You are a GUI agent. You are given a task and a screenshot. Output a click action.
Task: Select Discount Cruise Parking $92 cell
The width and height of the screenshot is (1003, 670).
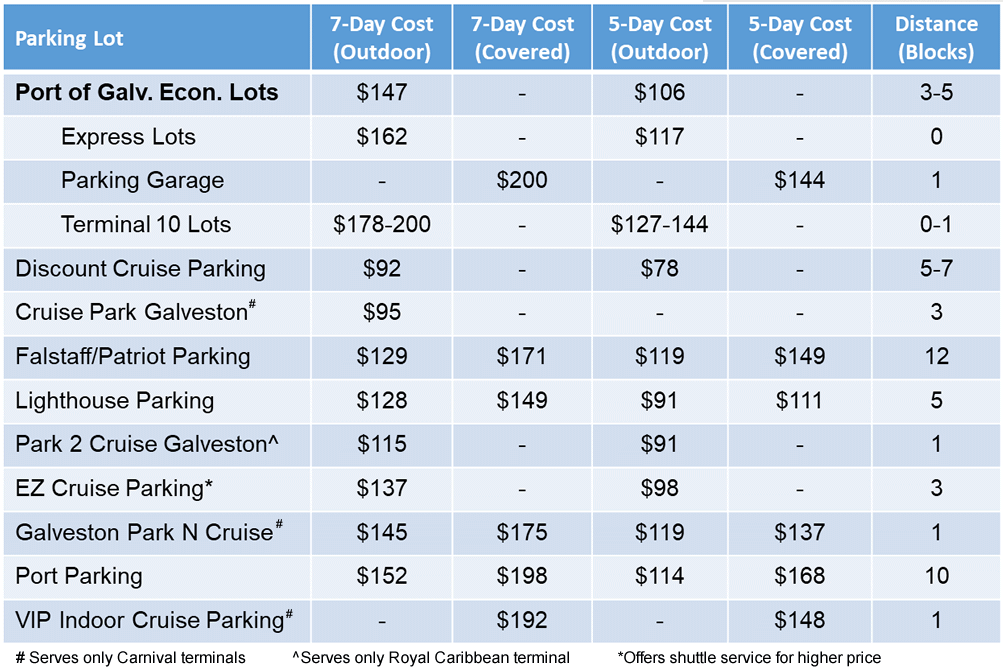382,269
